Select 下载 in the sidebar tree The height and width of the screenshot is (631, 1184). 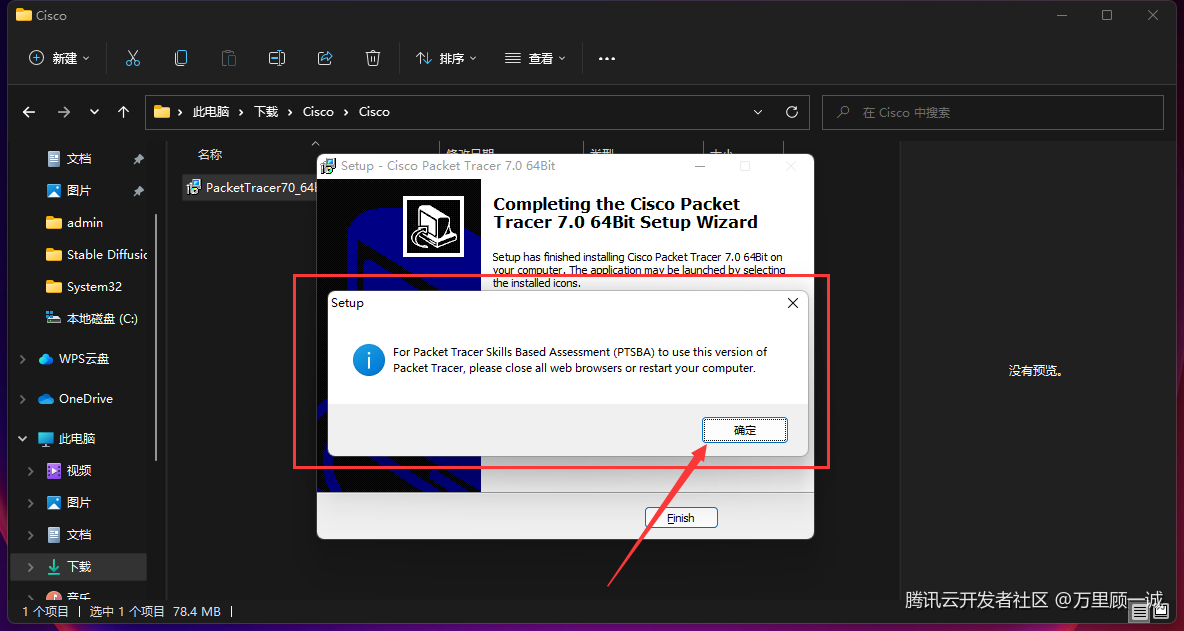click(x=79, y=566)
